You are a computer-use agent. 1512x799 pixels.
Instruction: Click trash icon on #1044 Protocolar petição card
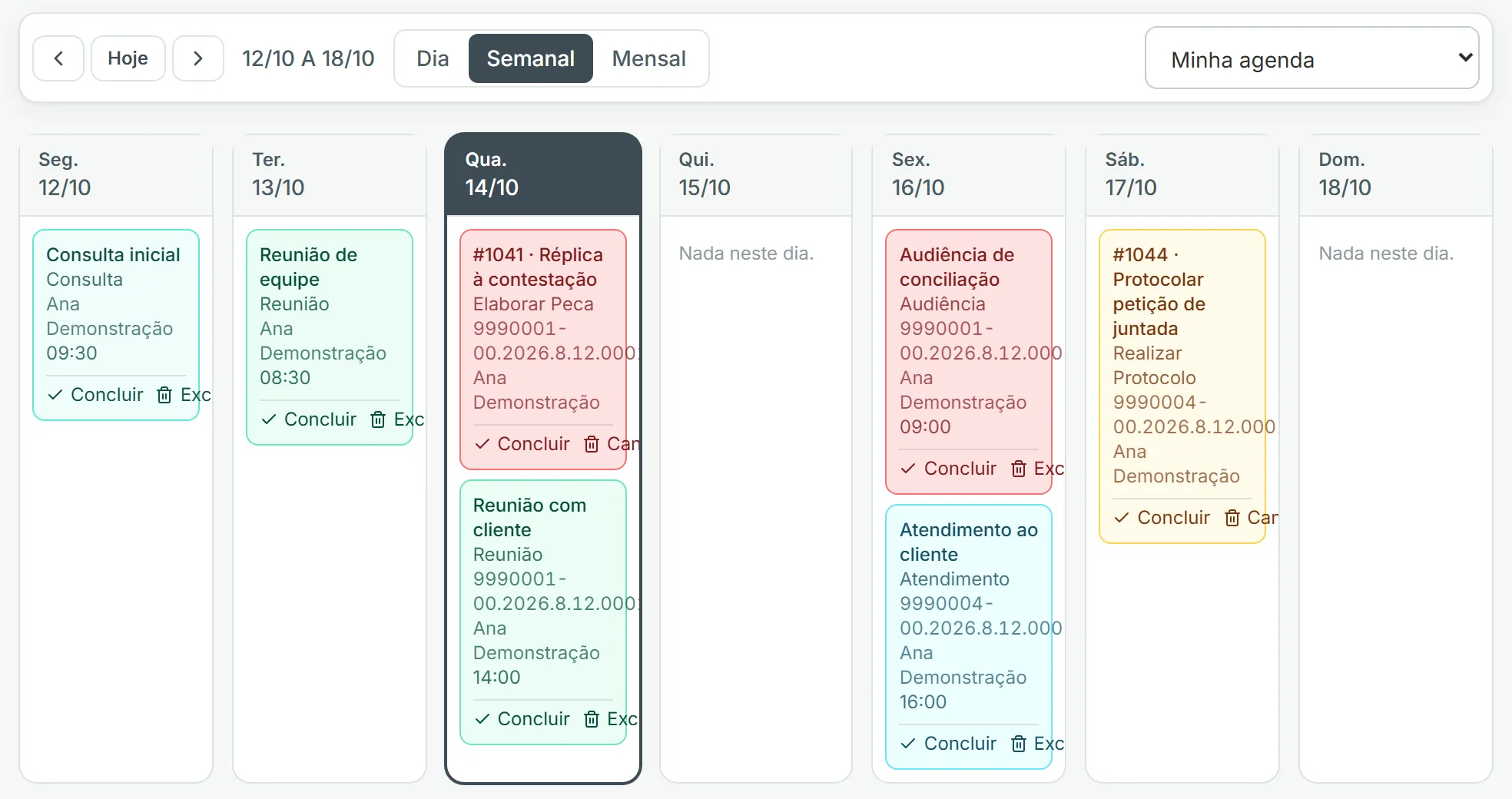tap(1232, 518)
